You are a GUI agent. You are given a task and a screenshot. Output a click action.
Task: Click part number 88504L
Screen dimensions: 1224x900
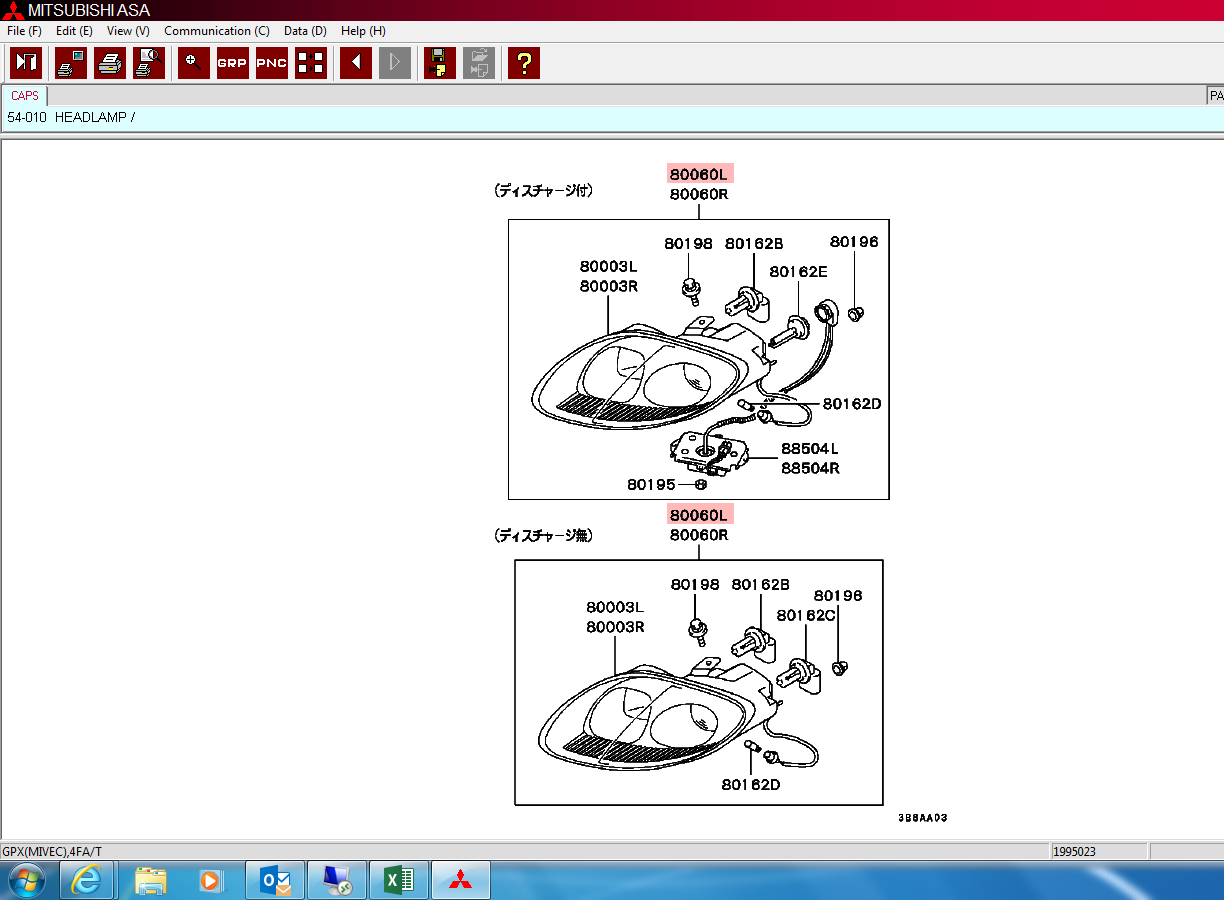[810, 449]
